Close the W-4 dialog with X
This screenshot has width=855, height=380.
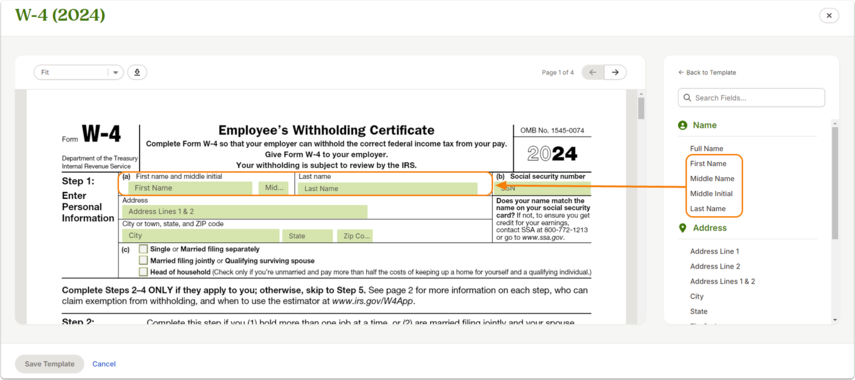pos(829,16)
